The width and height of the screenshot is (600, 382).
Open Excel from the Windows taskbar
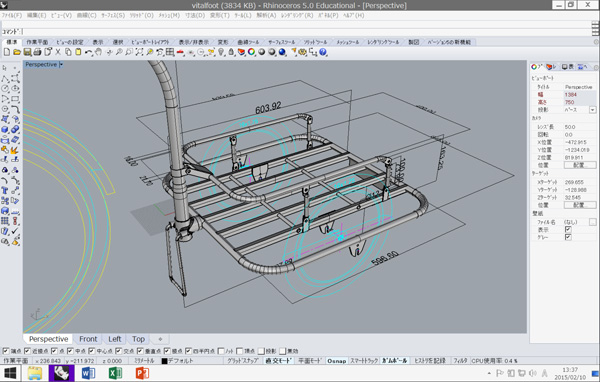coord(115,373)
